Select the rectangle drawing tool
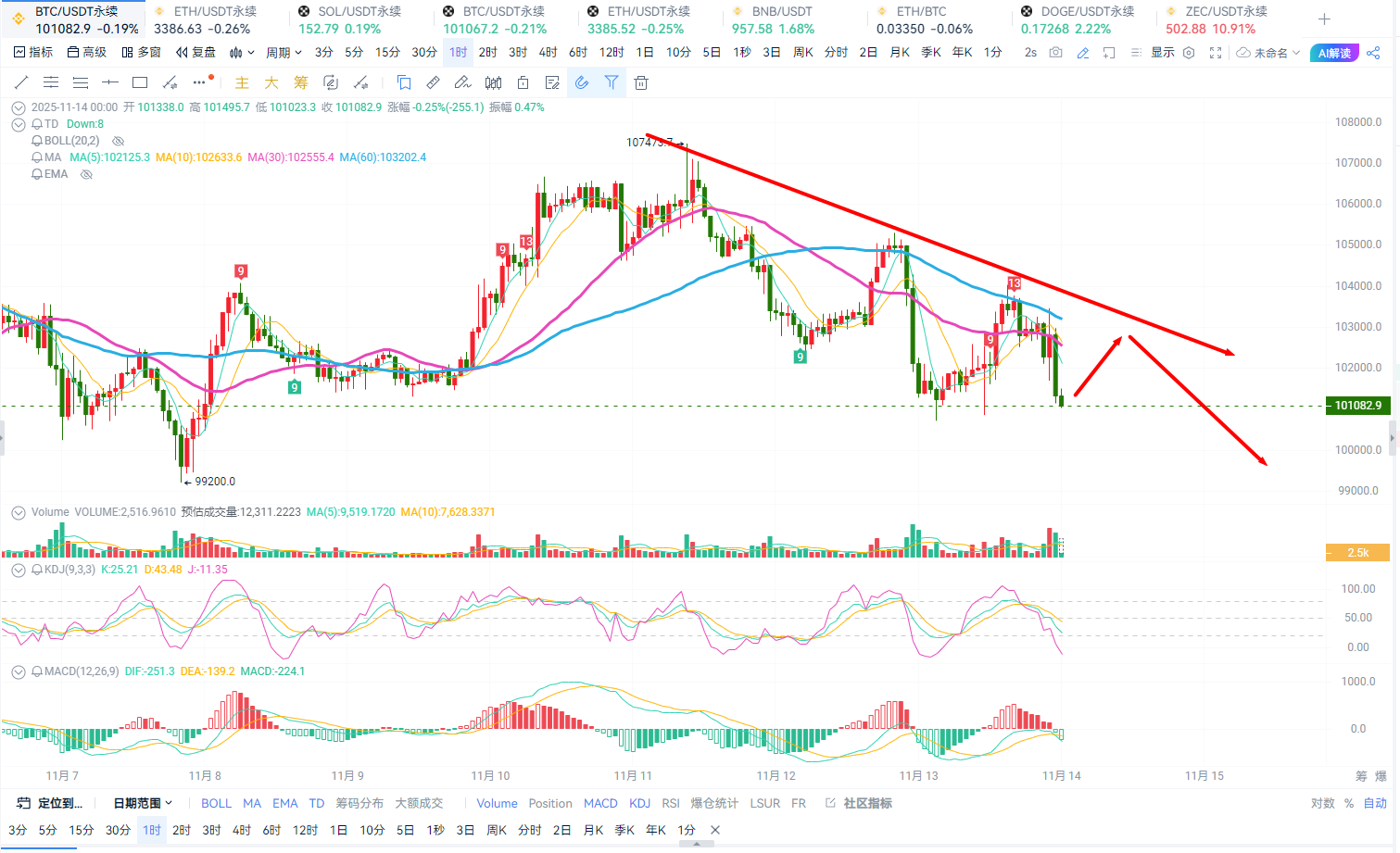This screenshot has height=853, width=1400. pyautogui.click(x=140, y=83)
